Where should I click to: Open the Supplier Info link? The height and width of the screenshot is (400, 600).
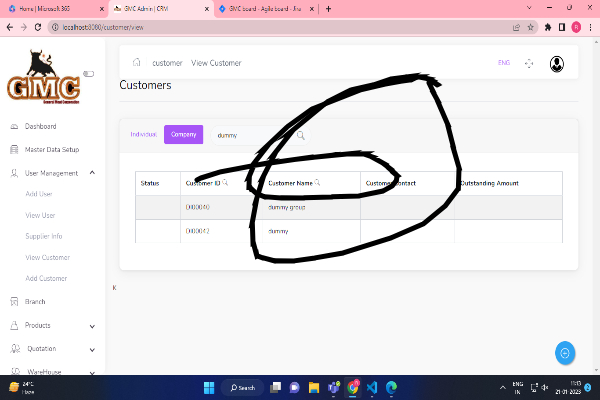(x=44, y=236)
